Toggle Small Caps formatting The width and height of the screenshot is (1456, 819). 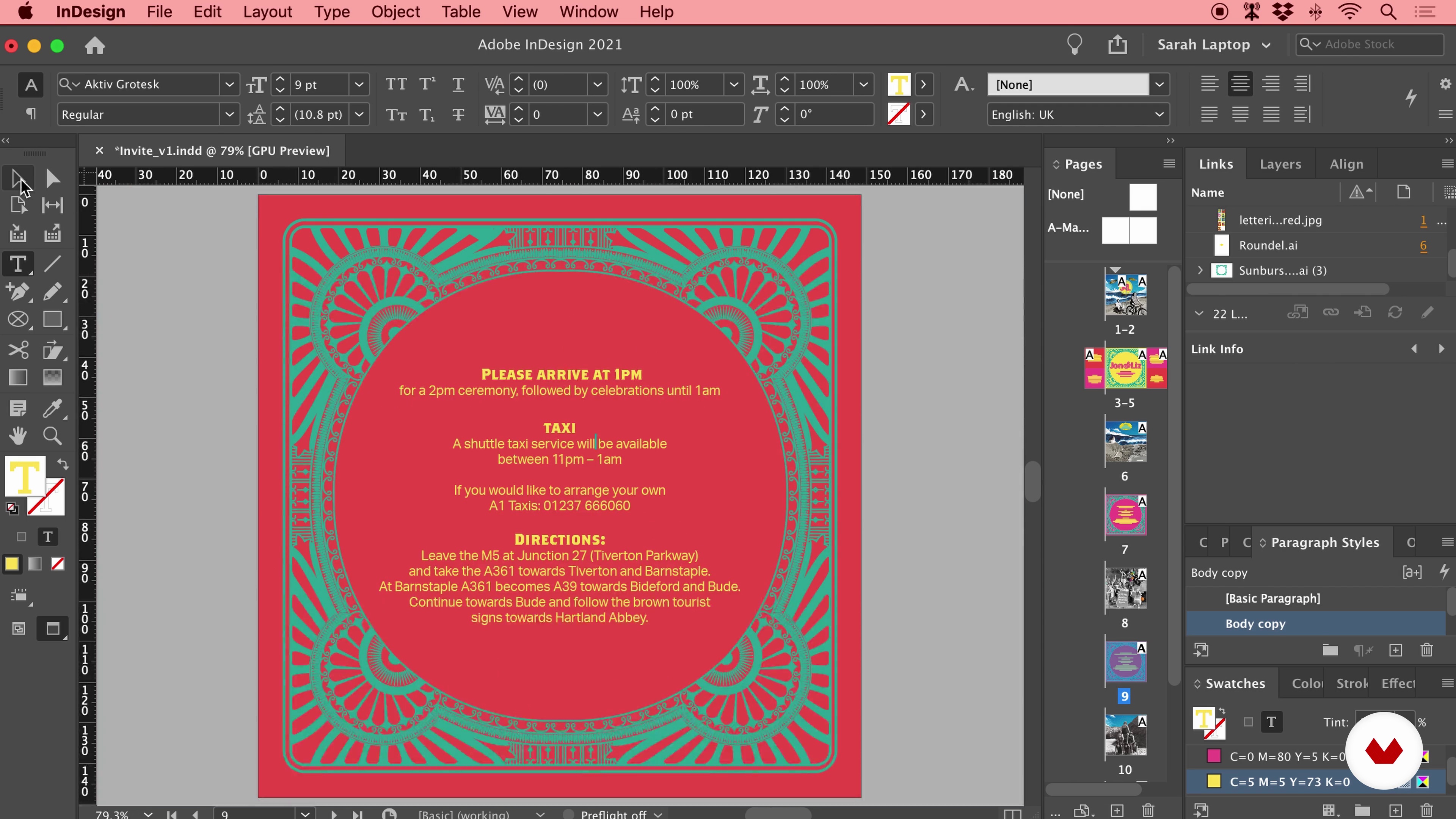pos(395,115)
